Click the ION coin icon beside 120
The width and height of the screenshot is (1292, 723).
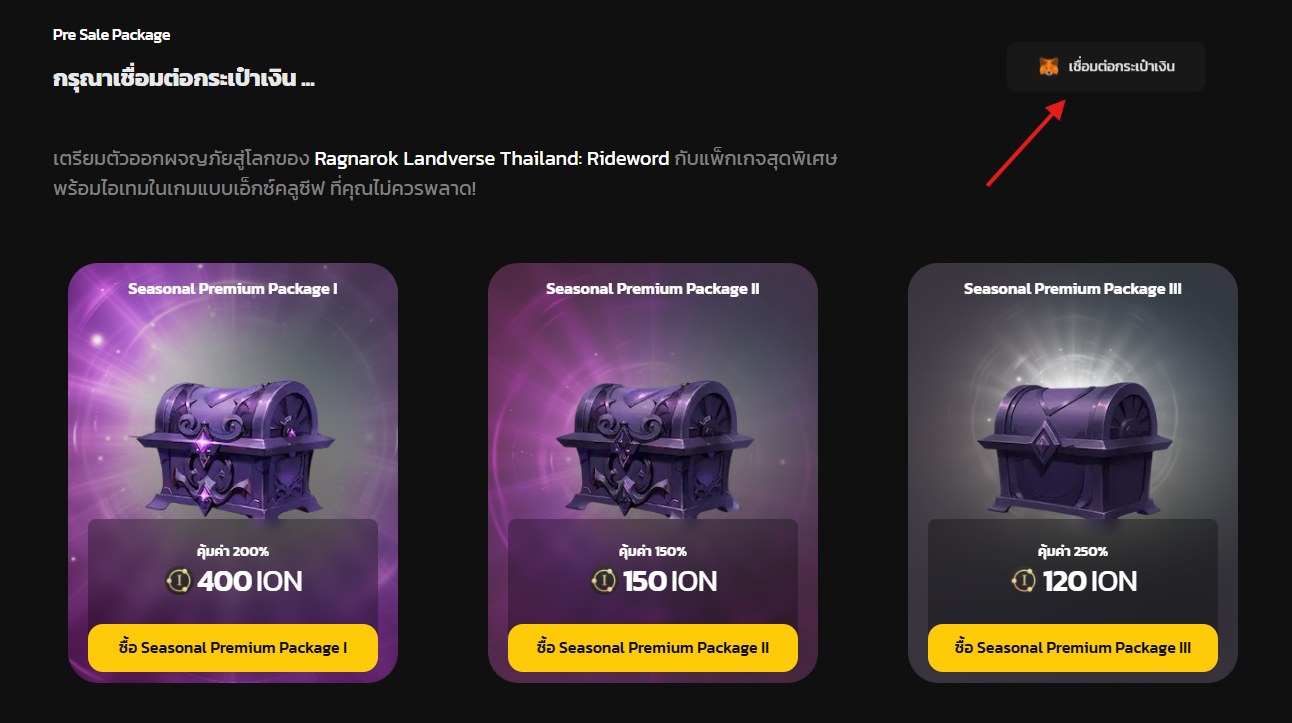1023,581
